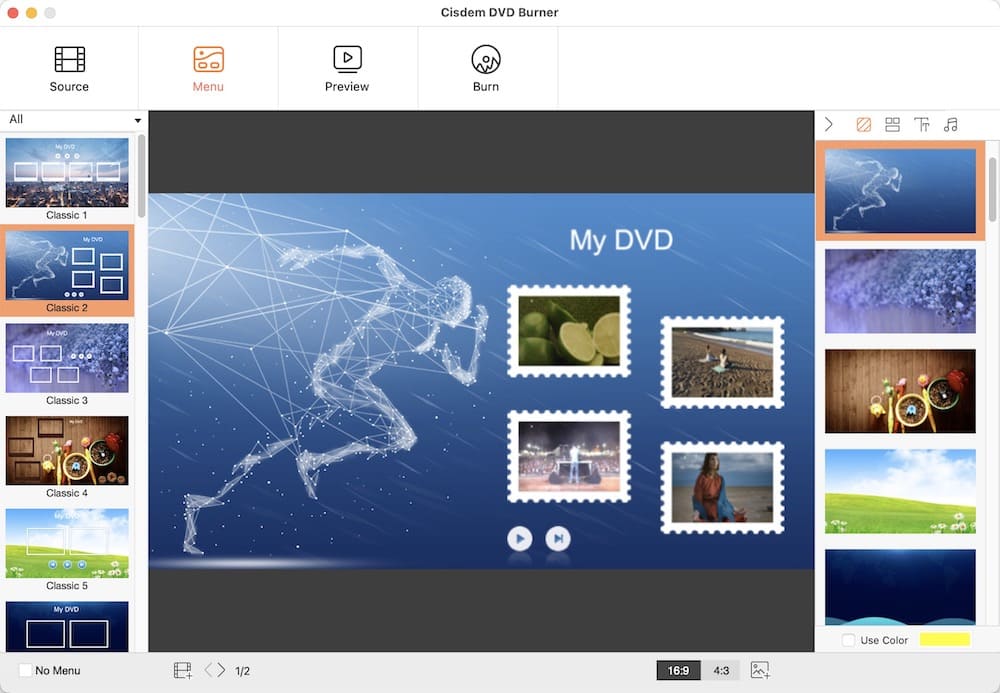Click the add background image icon

759,671
